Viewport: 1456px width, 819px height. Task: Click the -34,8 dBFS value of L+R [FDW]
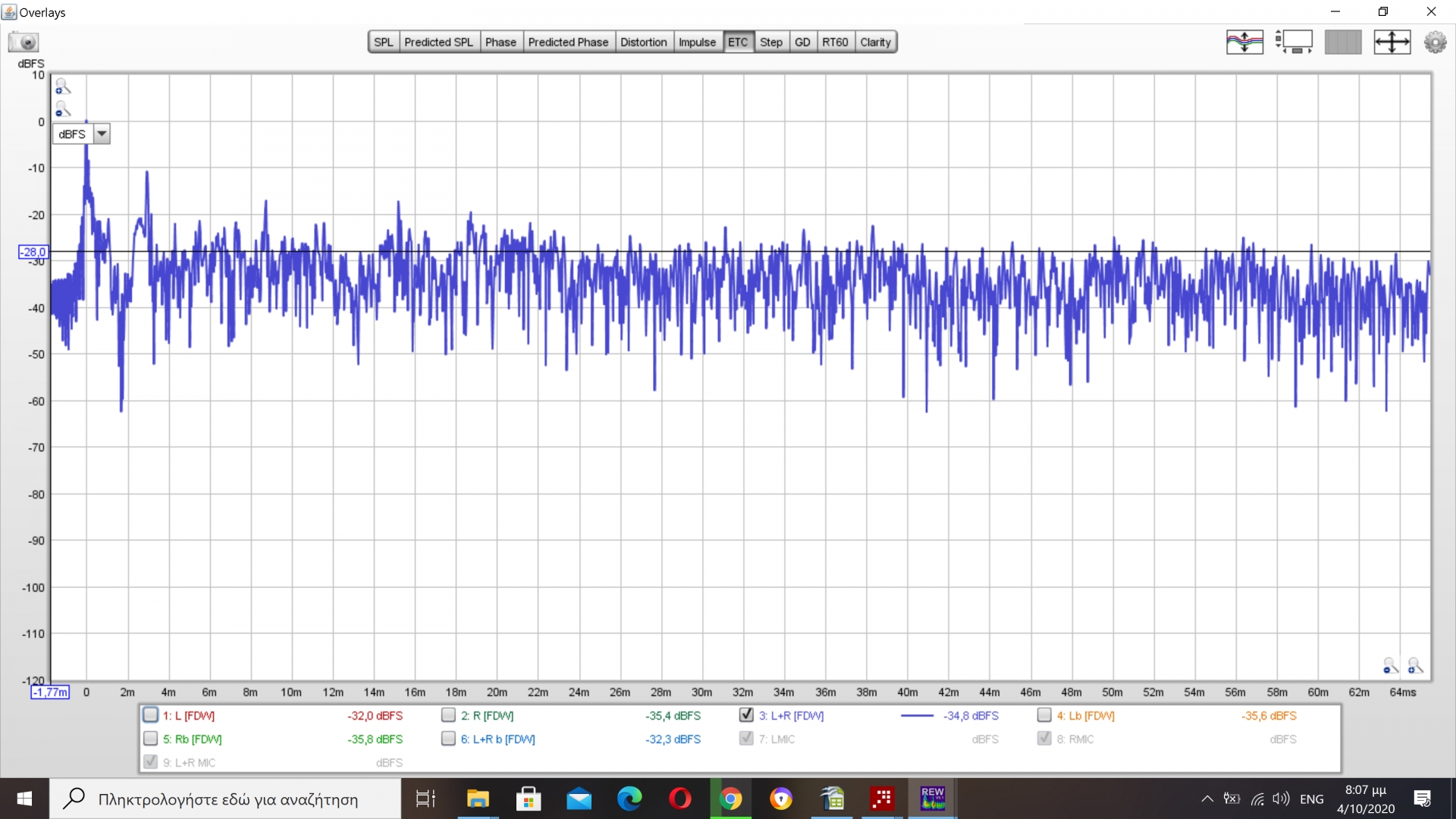pyautogui.click(x=971, y=716)
